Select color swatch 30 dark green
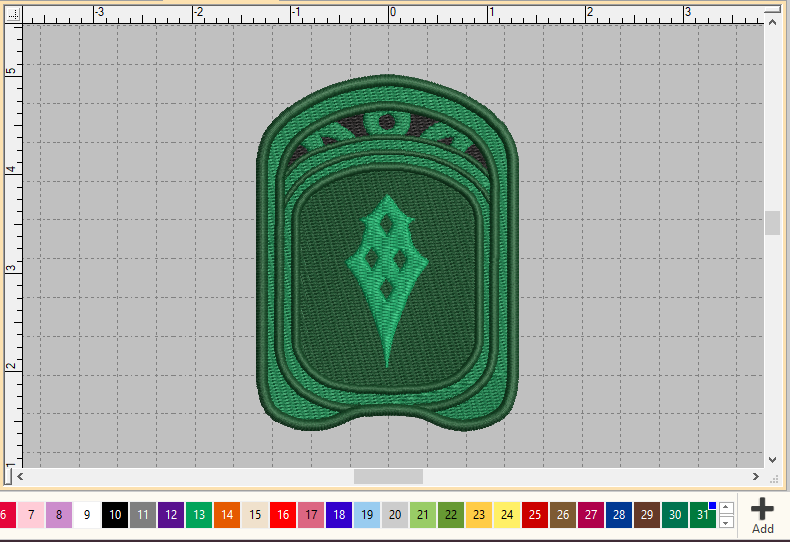The image size is (790, 542). point(675,515)
